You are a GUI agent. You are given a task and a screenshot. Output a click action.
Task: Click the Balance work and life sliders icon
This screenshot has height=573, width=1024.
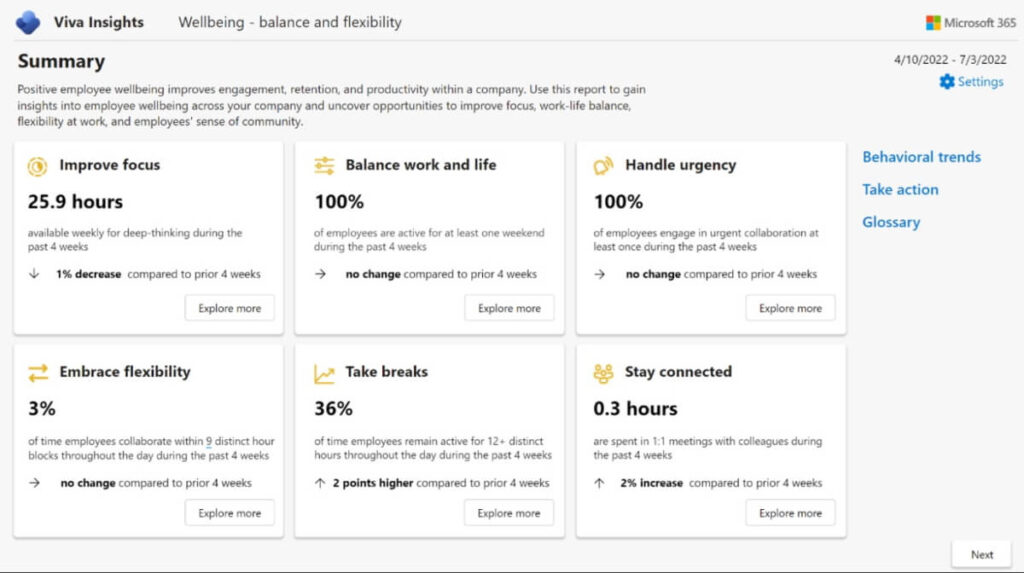click(324, 166)
